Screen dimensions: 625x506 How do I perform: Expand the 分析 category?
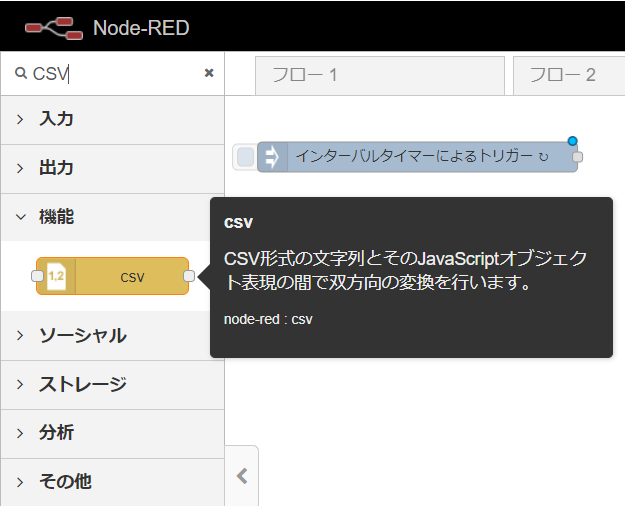[x=112, y=433]
